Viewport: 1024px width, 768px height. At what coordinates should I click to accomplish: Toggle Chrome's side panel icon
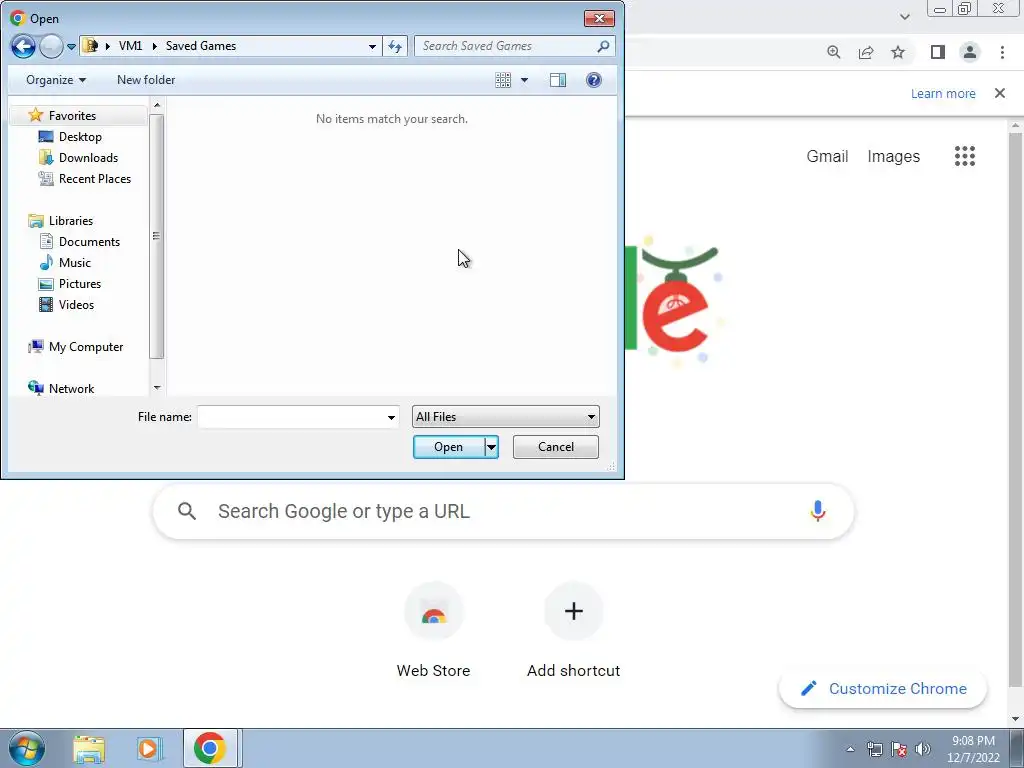point(938,52)
